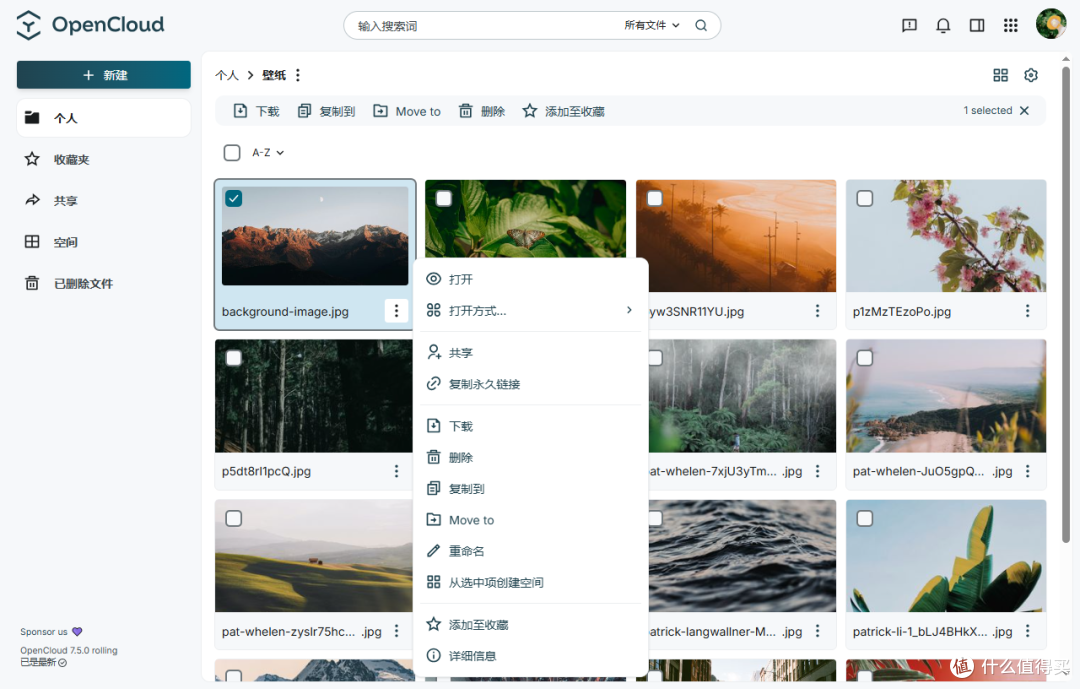This screenshot has width=1080, height=689.
Task: Switch view mode with tiles icon
Action: pos(1001,75)
